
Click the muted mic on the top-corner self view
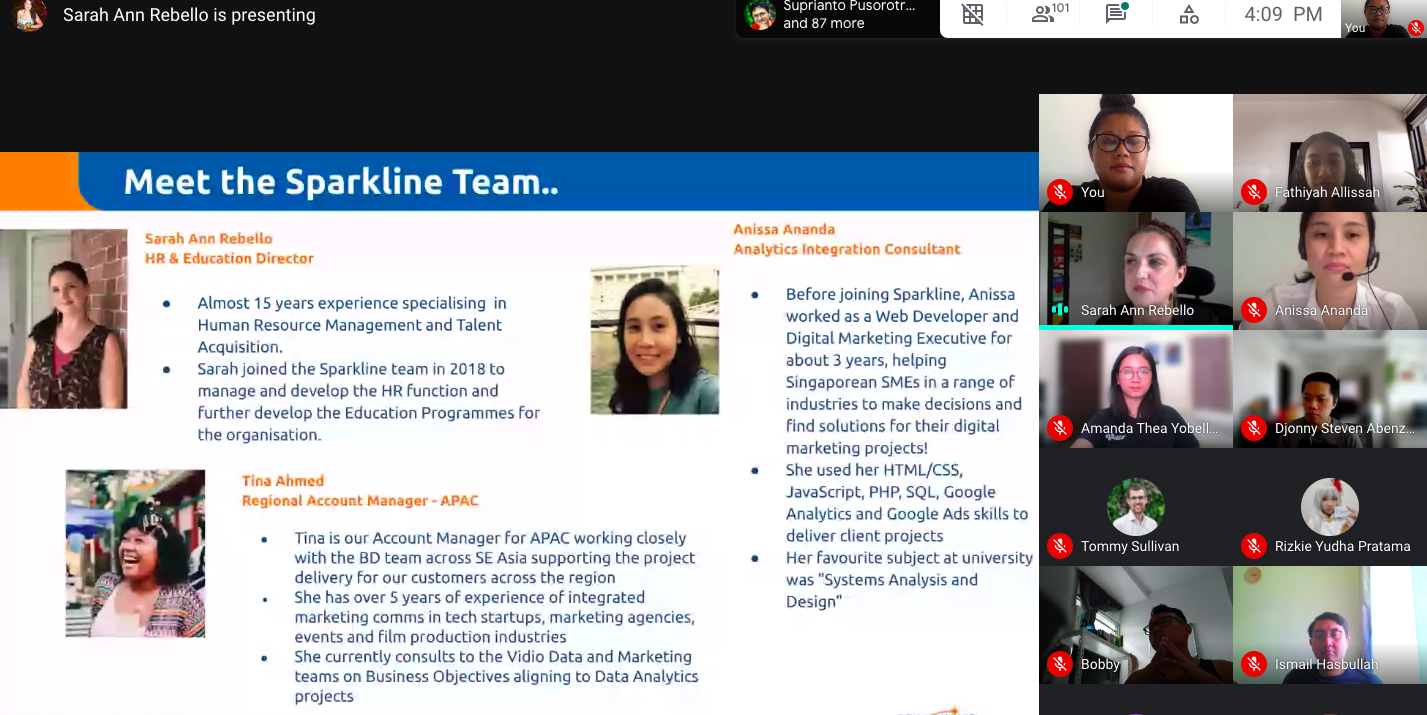point(1416,28)
